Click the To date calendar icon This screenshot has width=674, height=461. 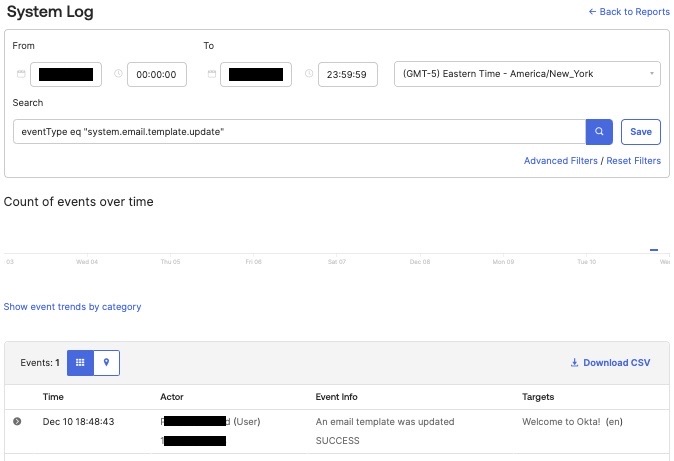(x=212, y=74)
